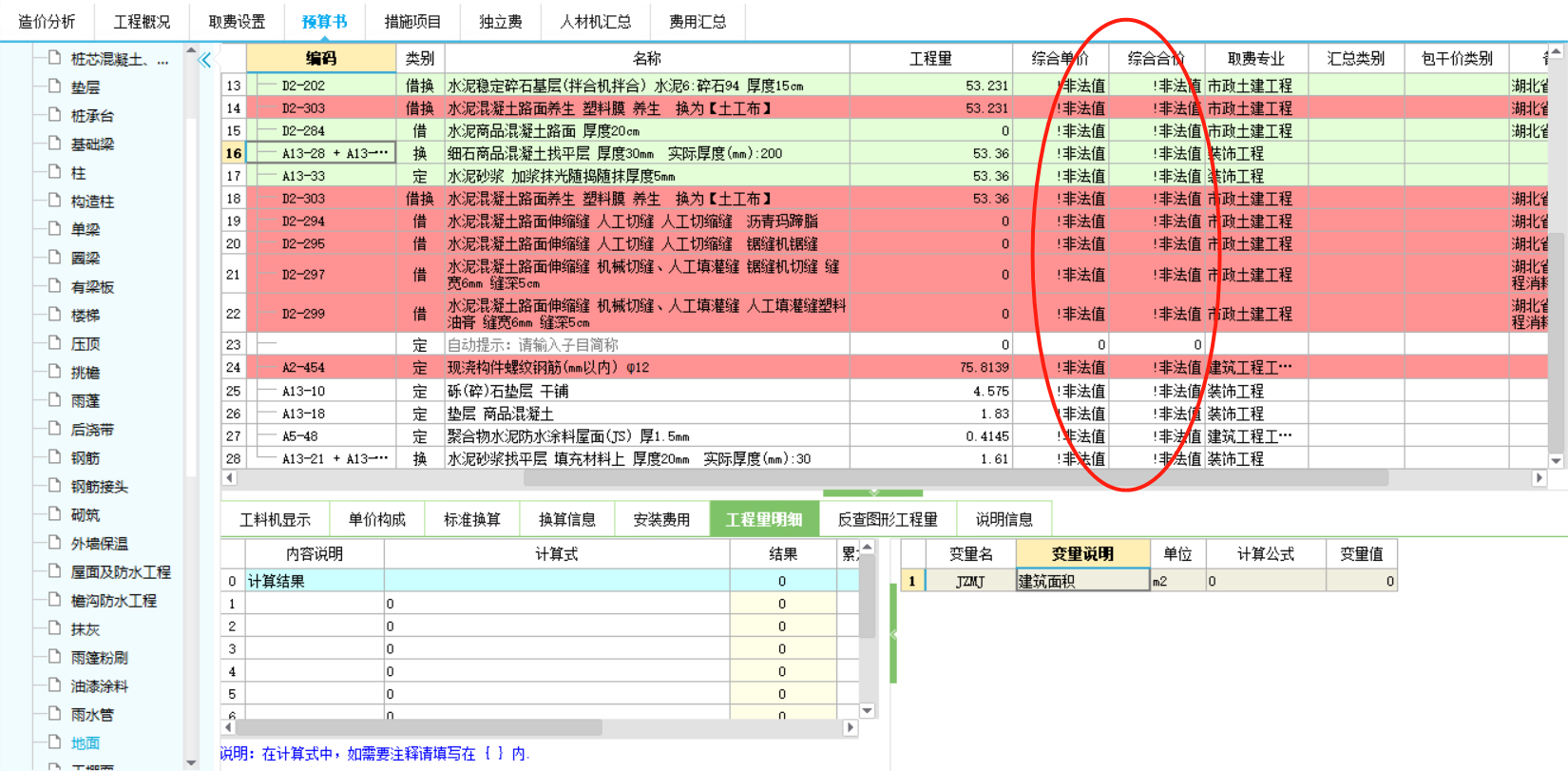
Task: Click the left tree scroll-up arrow
Action: (191, 50)
